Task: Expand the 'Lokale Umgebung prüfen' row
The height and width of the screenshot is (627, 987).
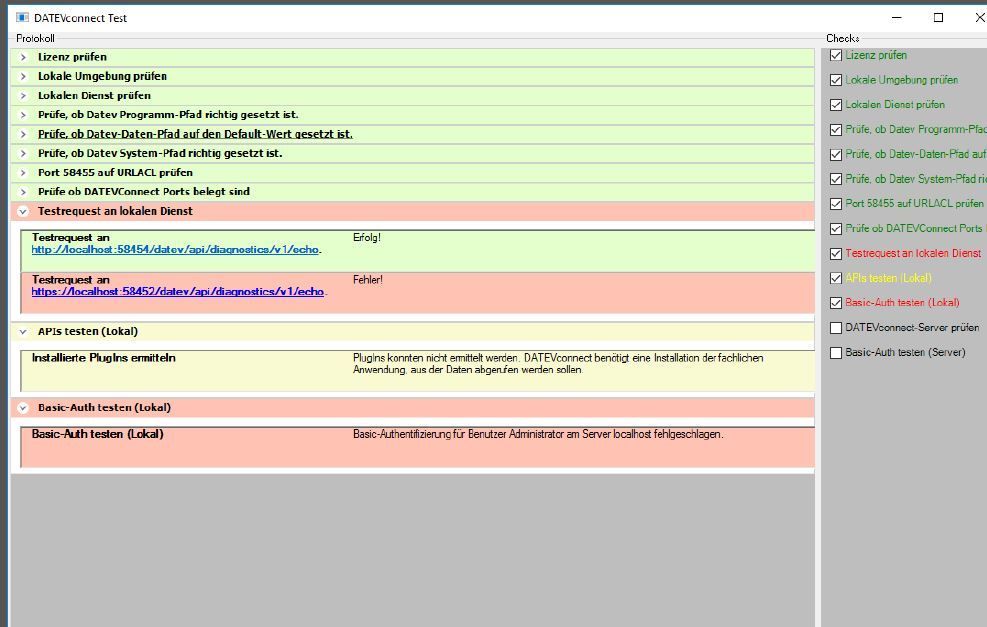Action: [23, 76]
